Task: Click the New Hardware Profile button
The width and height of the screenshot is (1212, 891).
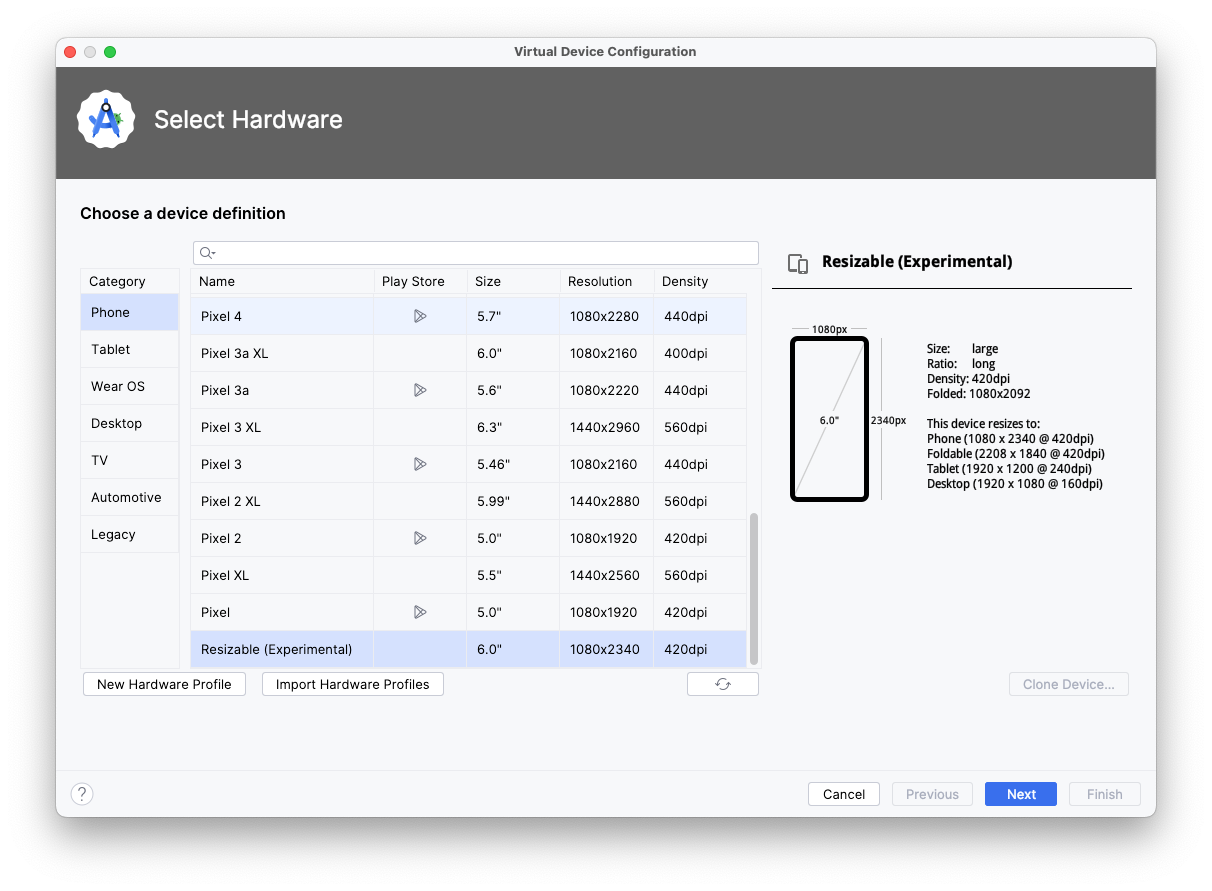Action: [x=164, y=683]
